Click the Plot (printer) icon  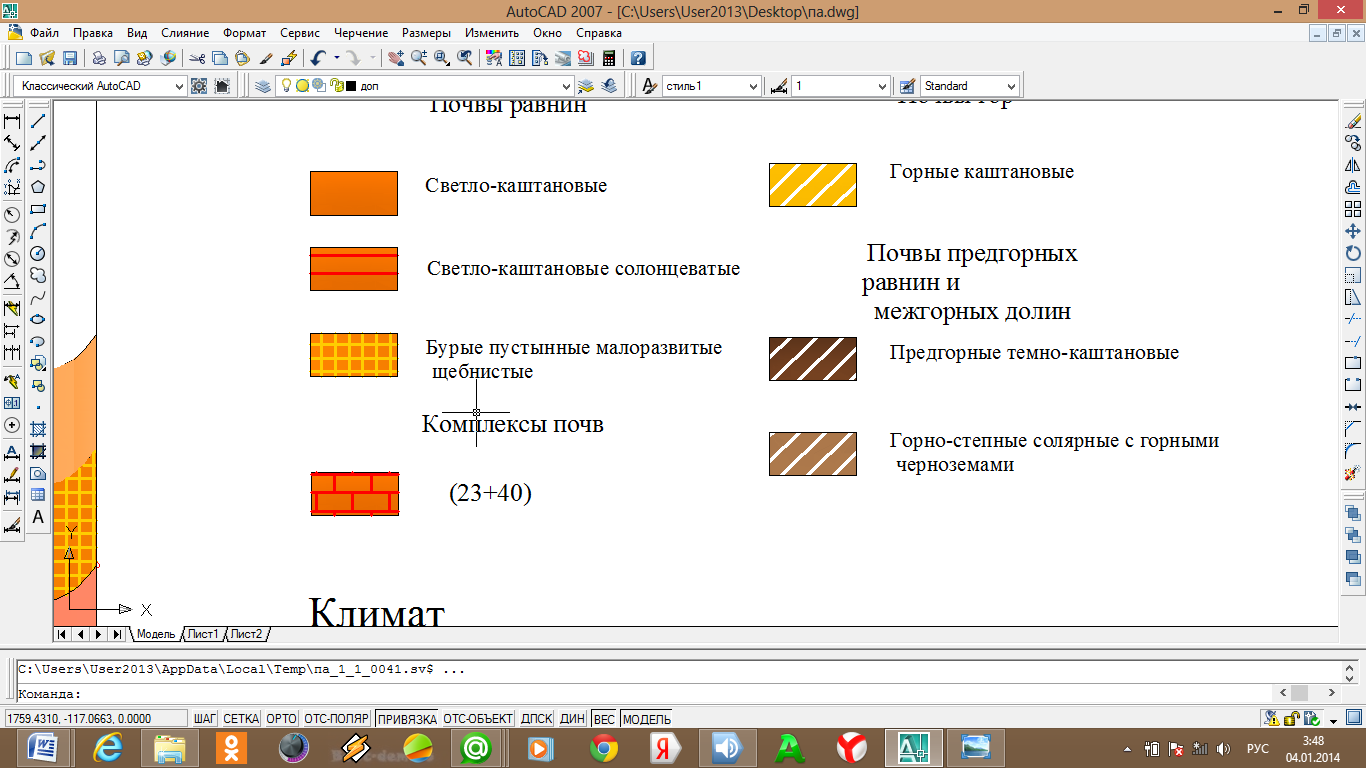tap(99, 58)
